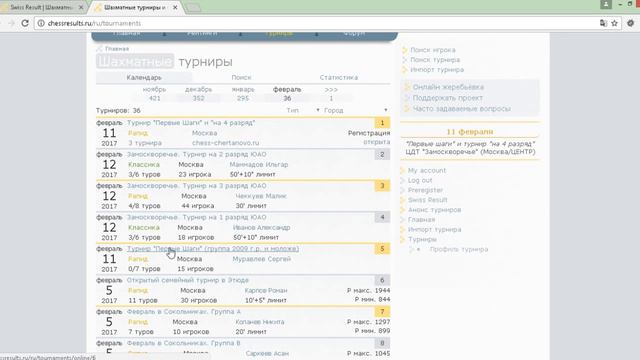Open Поддержать проект link

click(448, 98)
